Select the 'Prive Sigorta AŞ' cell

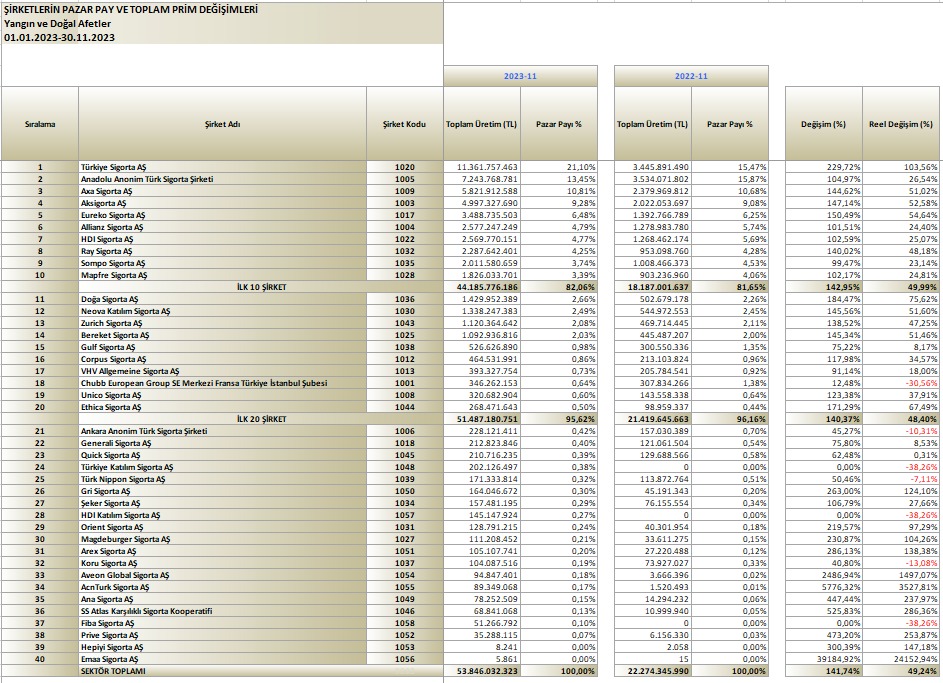(223, 636)
